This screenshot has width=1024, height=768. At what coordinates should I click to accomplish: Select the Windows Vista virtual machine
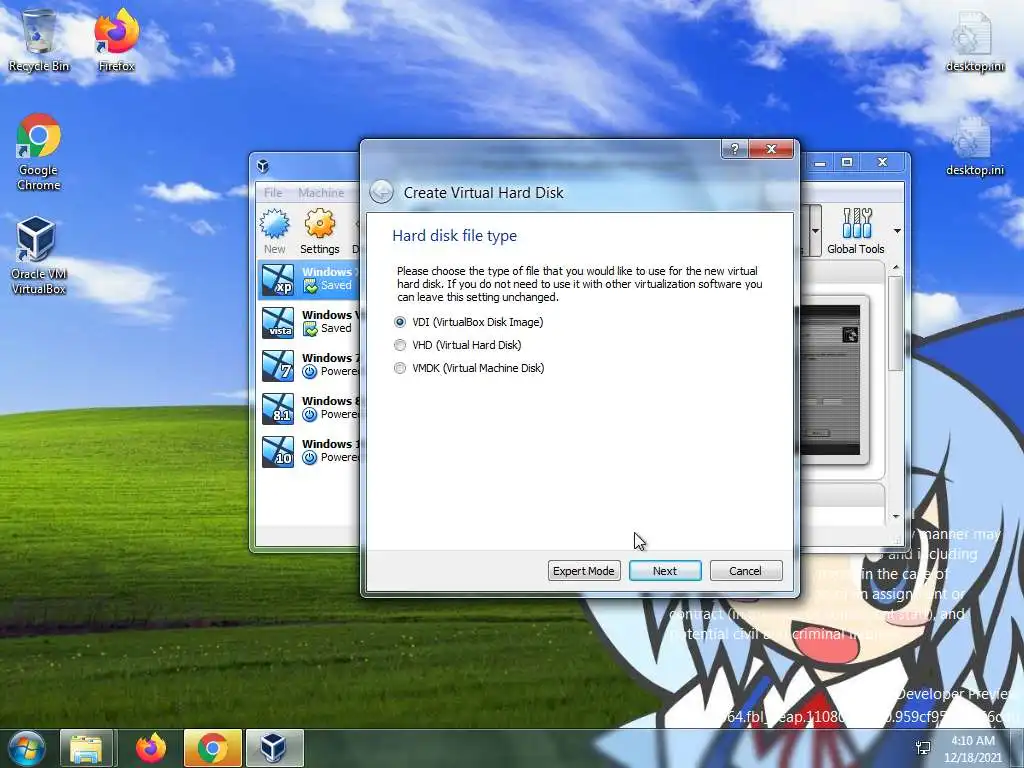[308, 322]
